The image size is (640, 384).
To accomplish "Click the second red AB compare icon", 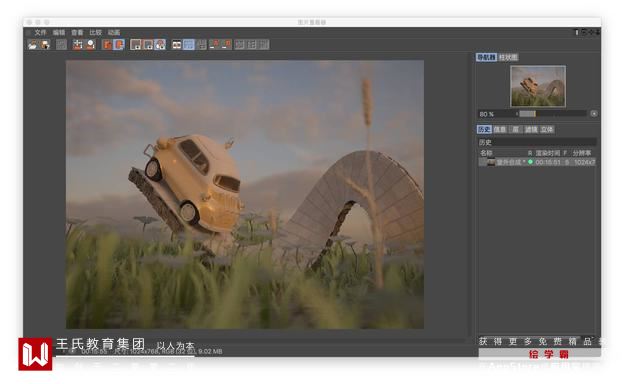I will pos(226,44).
